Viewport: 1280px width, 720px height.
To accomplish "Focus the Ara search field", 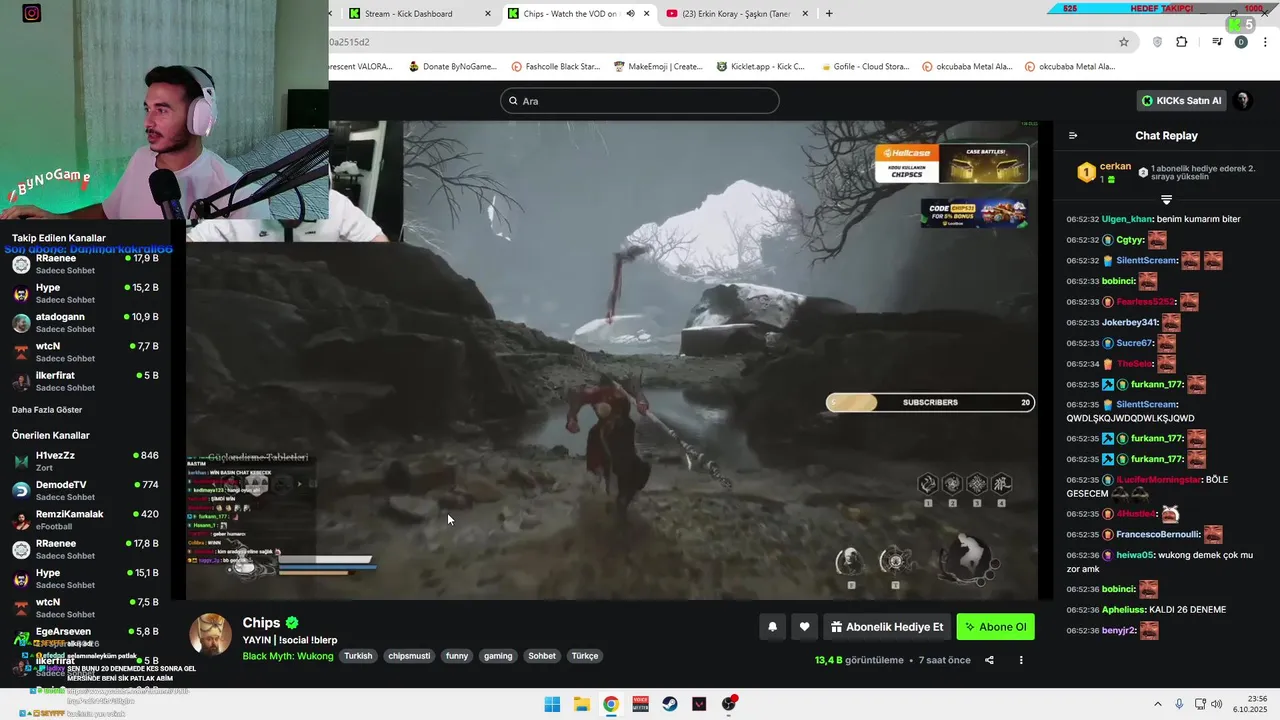I will tap(640, 100).
